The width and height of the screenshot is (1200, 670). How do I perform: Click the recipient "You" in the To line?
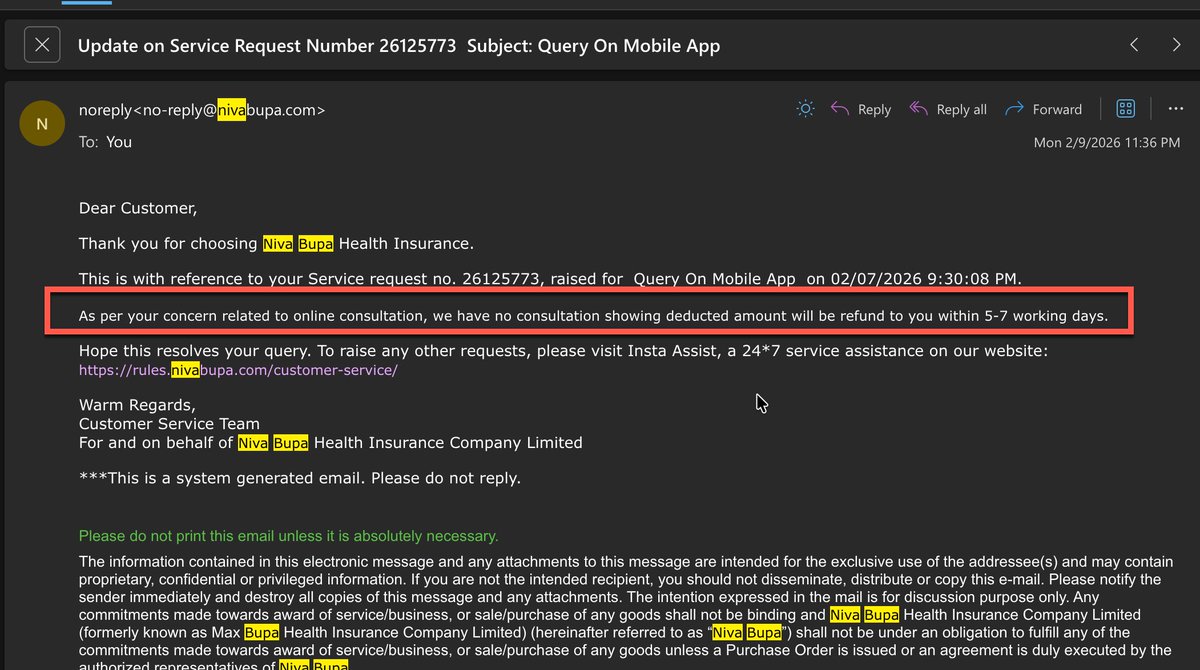coord(119,142)
